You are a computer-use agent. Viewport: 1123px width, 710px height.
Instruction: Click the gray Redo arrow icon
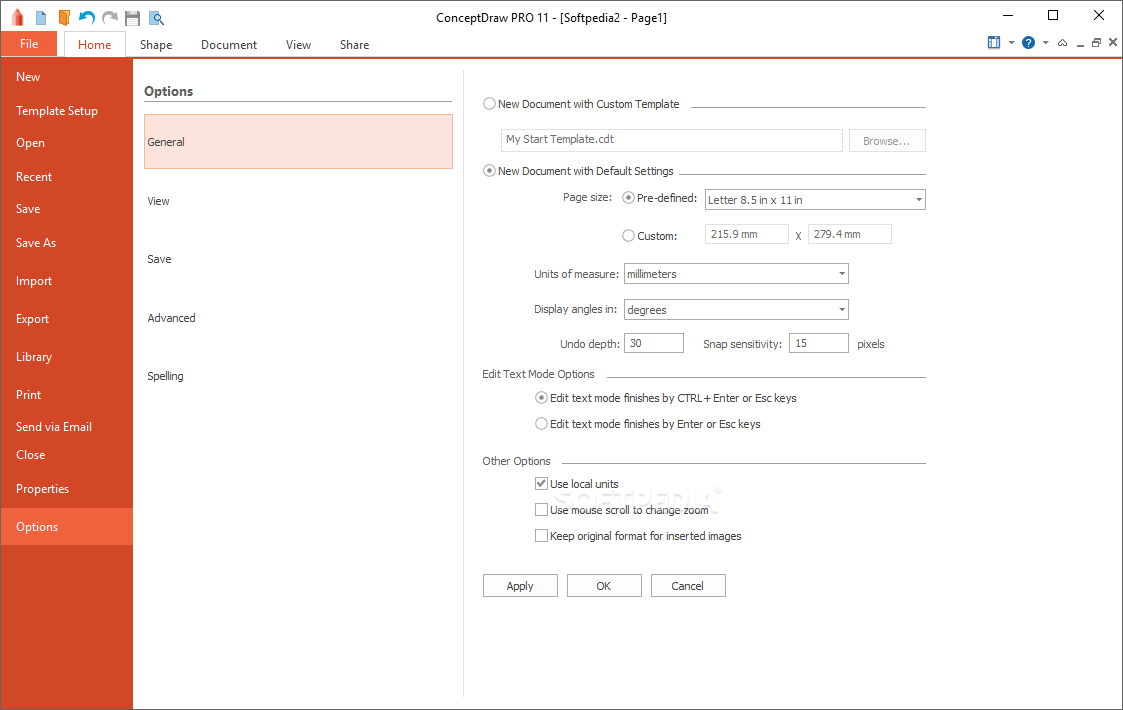point(110,18)
